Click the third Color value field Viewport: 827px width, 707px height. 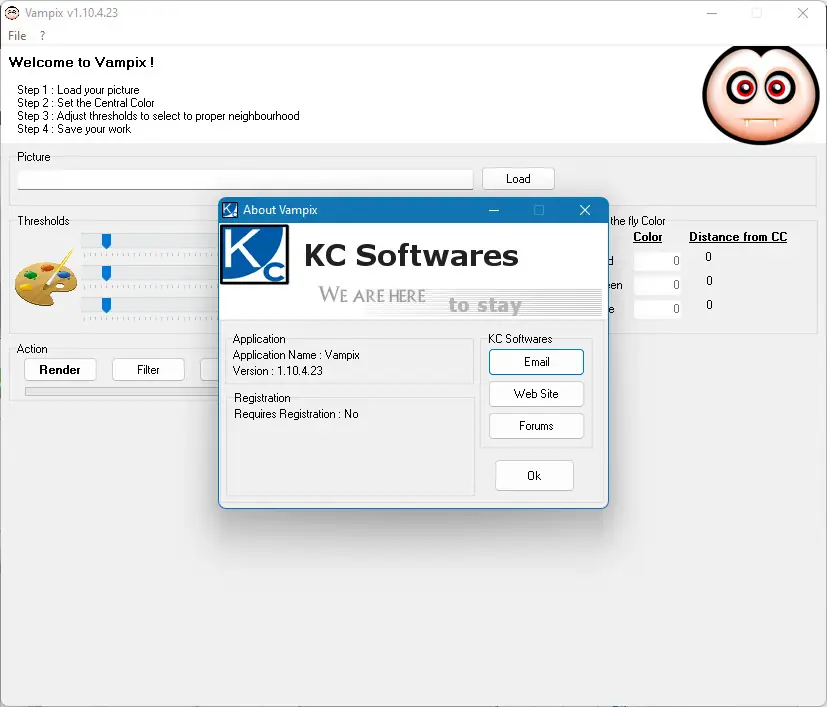[x=657, y=309]
